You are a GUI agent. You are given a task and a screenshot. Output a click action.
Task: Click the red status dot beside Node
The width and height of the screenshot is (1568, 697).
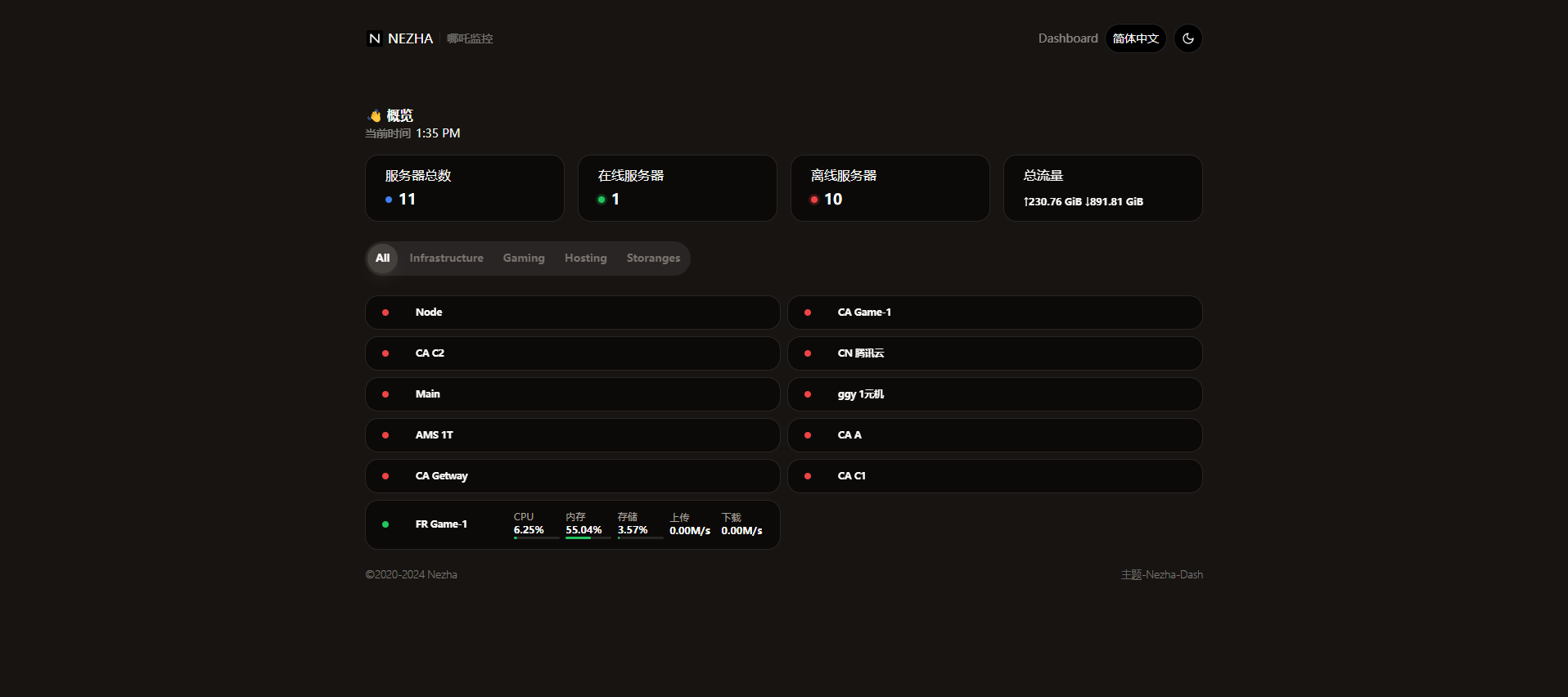coord(385,313)
